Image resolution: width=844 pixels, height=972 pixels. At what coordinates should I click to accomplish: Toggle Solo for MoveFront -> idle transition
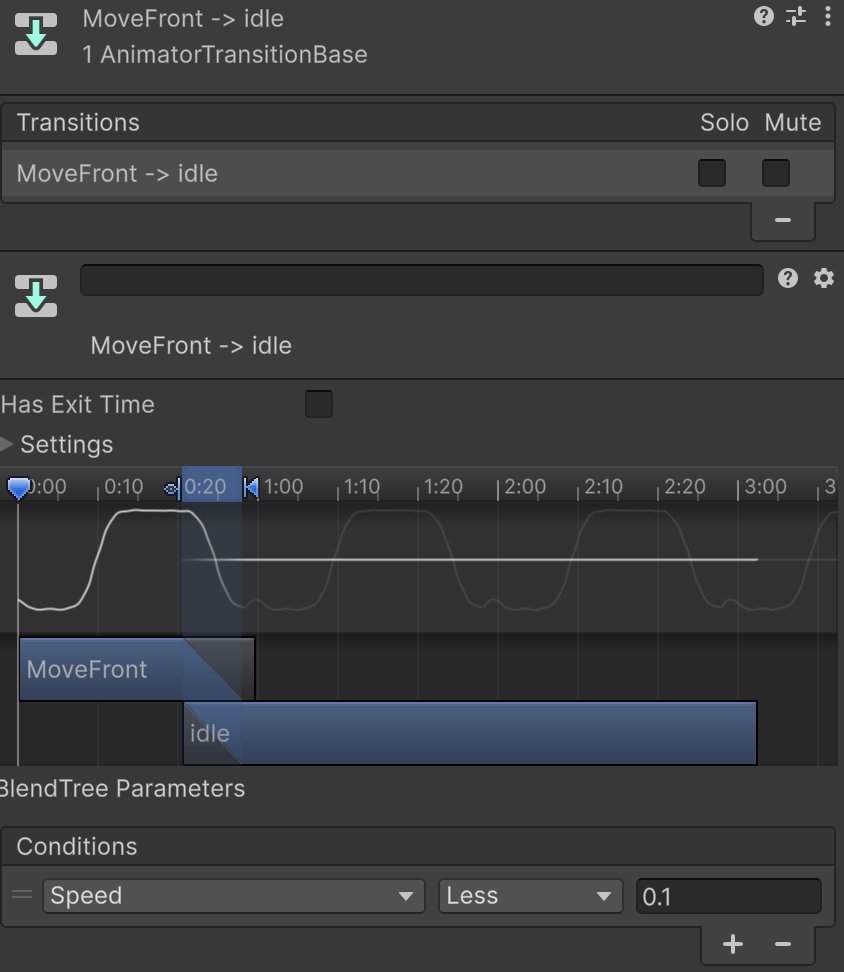tap(712, 173)
